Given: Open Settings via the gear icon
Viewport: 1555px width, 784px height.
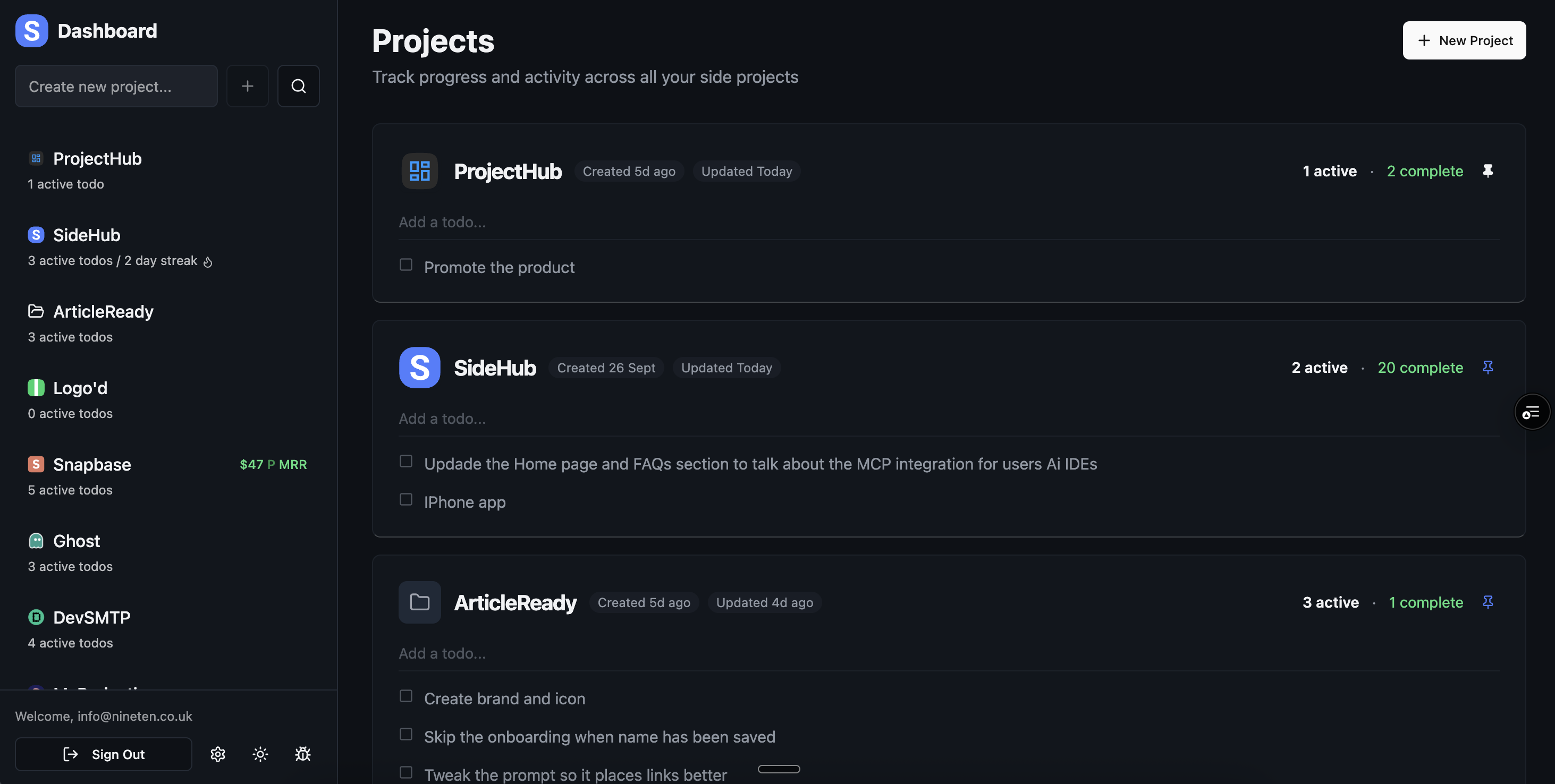Looking at the screenshot, I should [x=217, y=754].
